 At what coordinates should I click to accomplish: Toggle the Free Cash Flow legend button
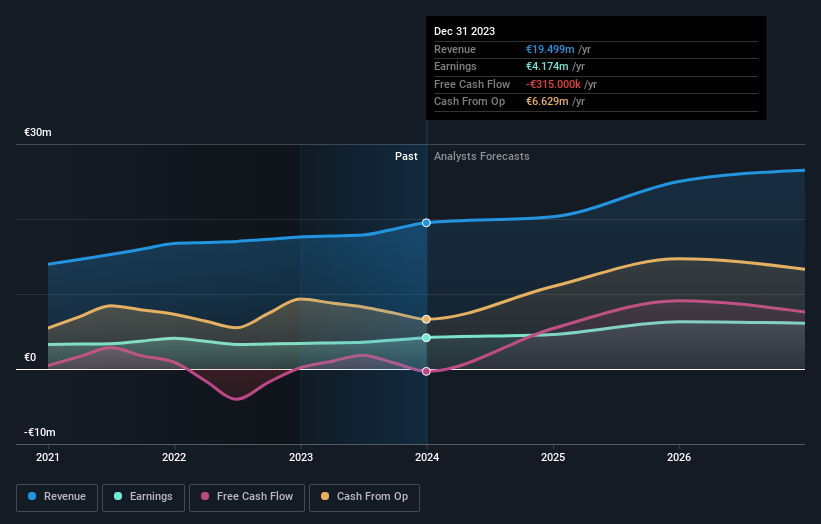(x=247, y=497)
